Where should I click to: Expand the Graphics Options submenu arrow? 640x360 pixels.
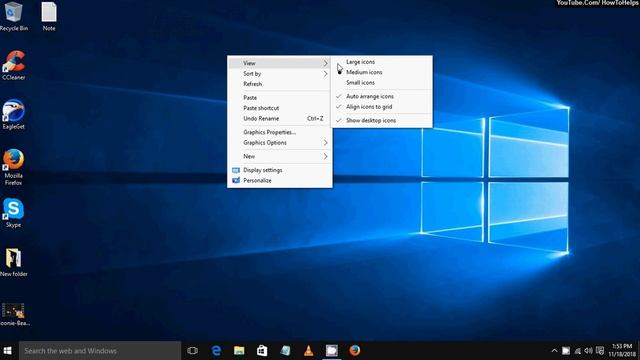click(326, 143)
